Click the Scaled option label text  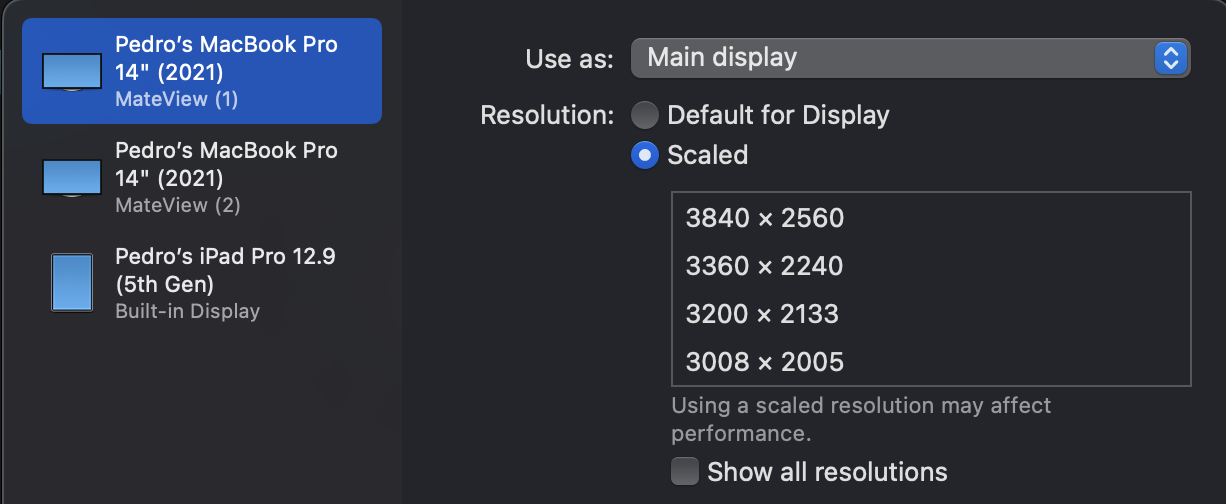pyautogui.click(x=707, y=155)
